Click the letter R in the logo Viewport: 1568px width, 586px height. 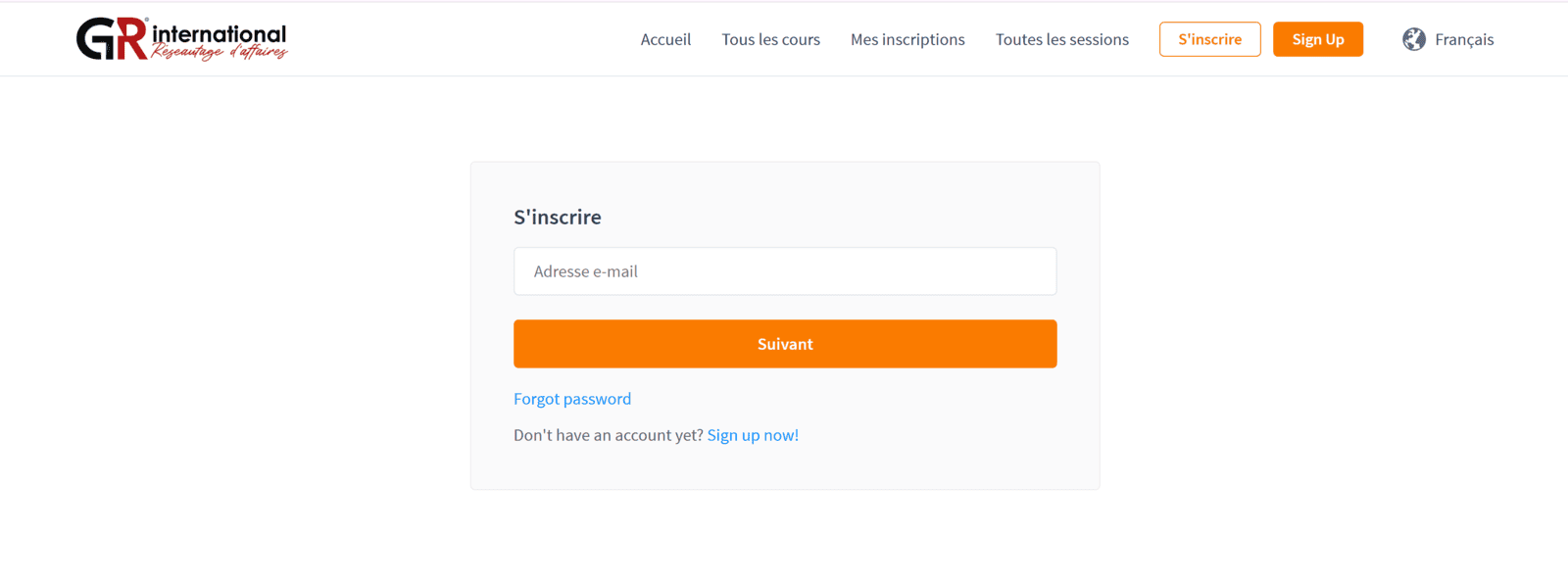[x=131, y=39]
